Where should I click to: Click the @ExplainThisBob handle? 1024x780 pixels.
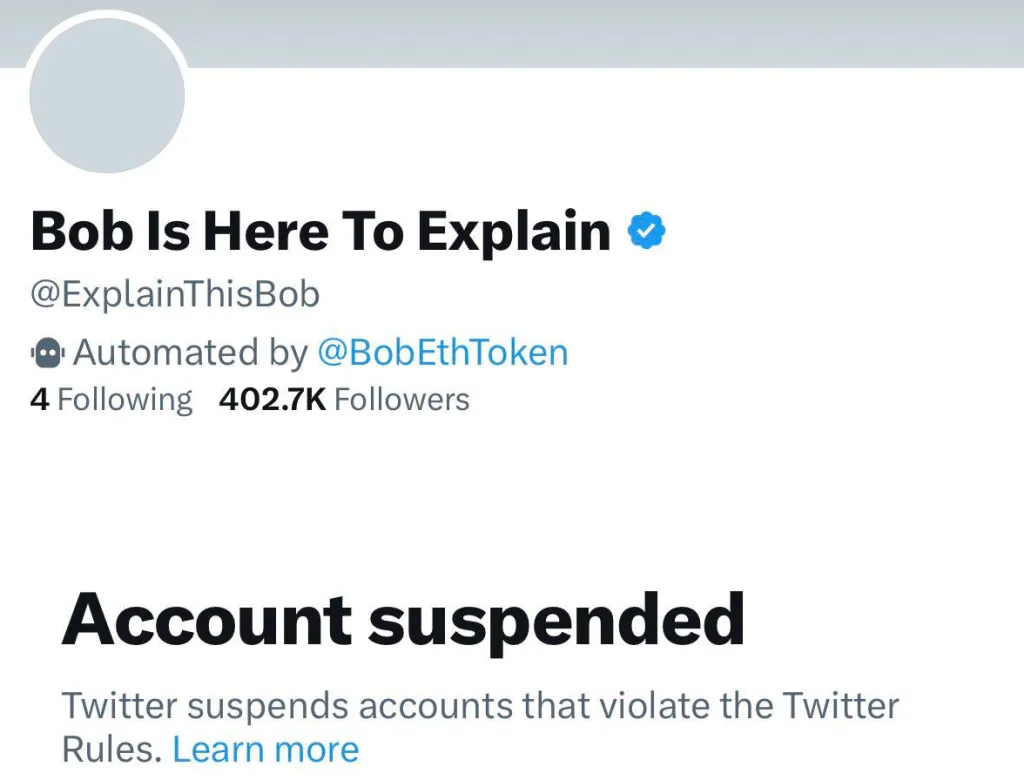175,295
